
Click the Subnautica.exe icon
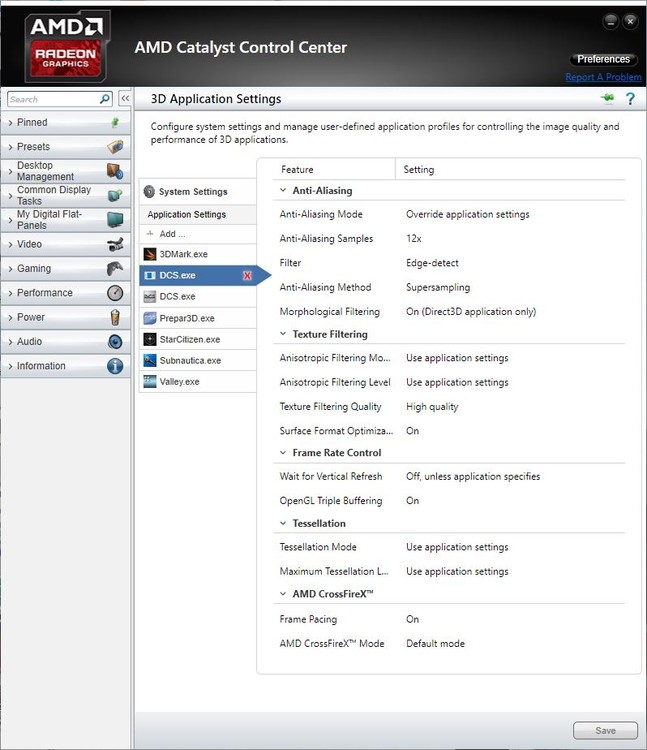coord(150,360)
